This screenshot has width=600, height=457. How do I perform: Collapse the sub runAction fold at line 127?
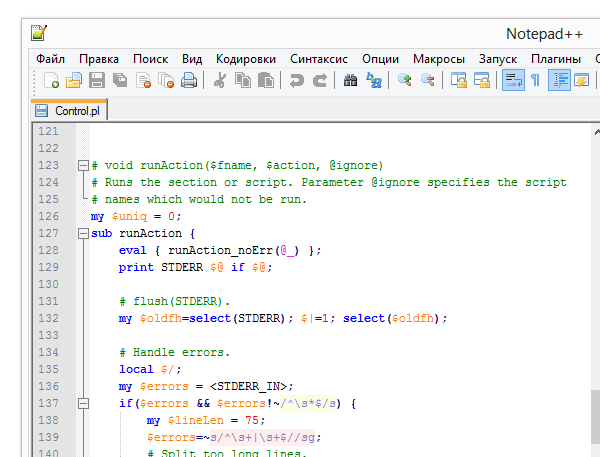click(82, 234)
